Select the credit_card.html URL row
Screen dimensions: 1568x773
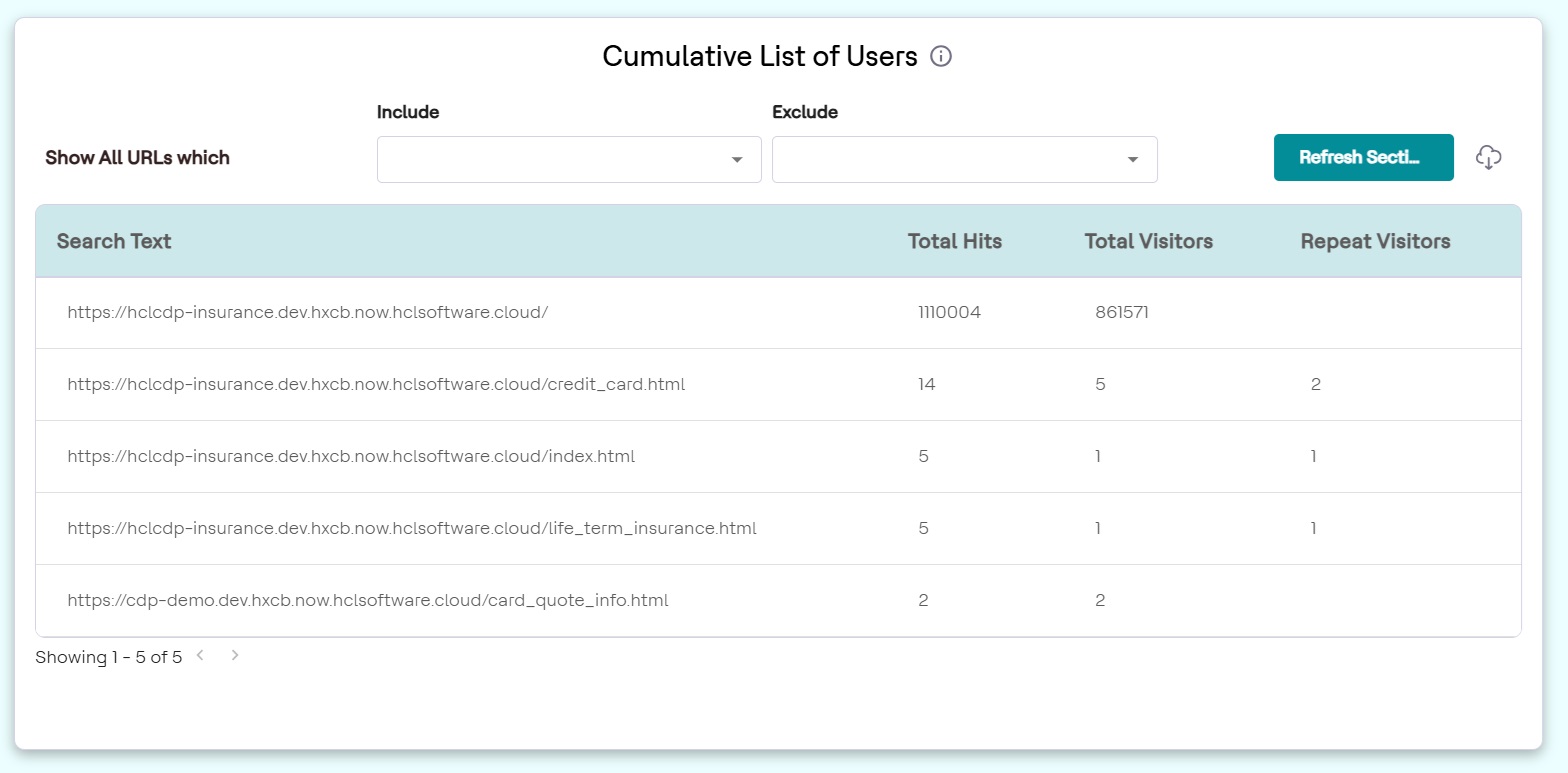pos(376,384)
